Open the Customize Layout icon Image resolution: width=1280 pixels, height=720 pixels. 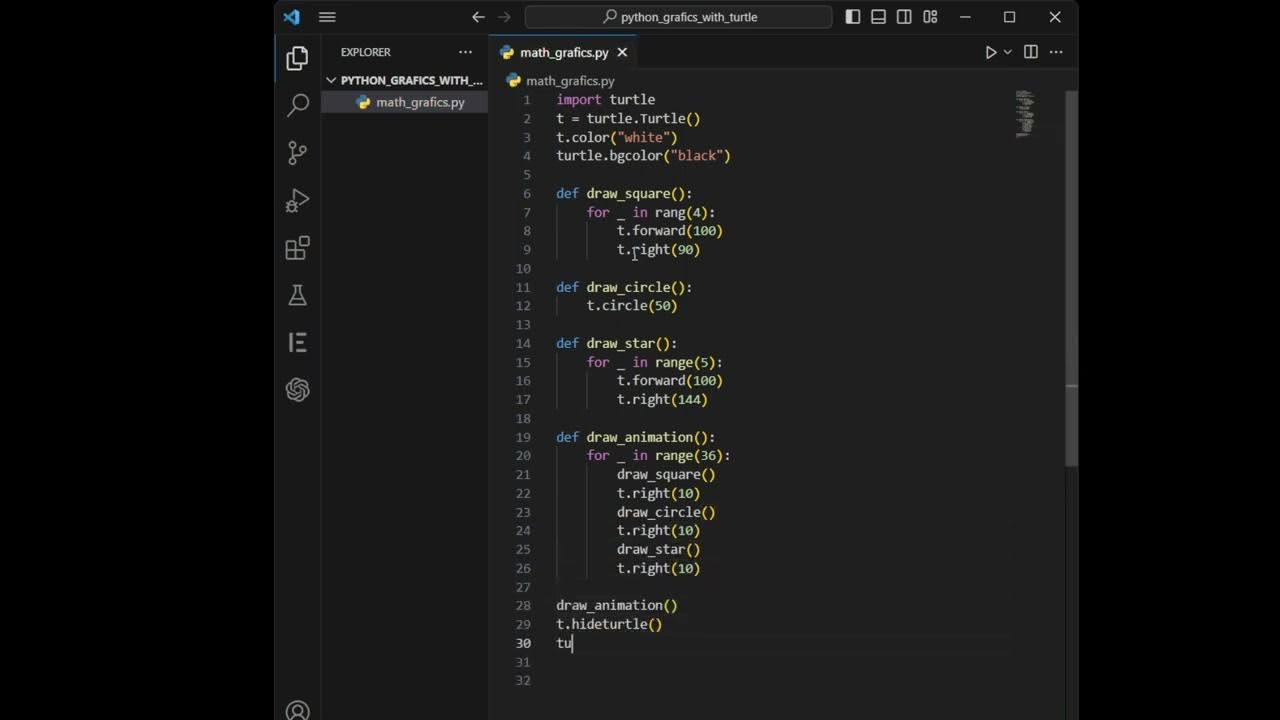[x=930, y=17]
